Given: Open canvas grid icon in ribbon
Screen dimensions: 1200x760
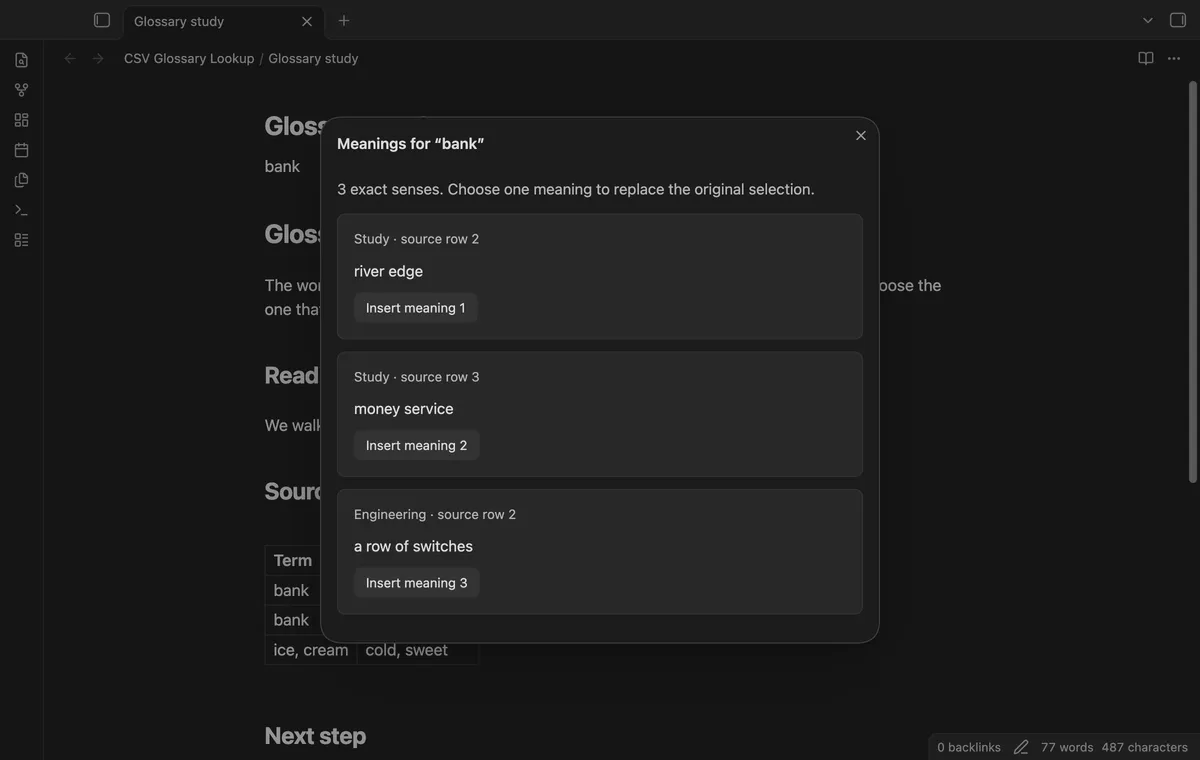Looking at the screenshot, I should 21,120.
